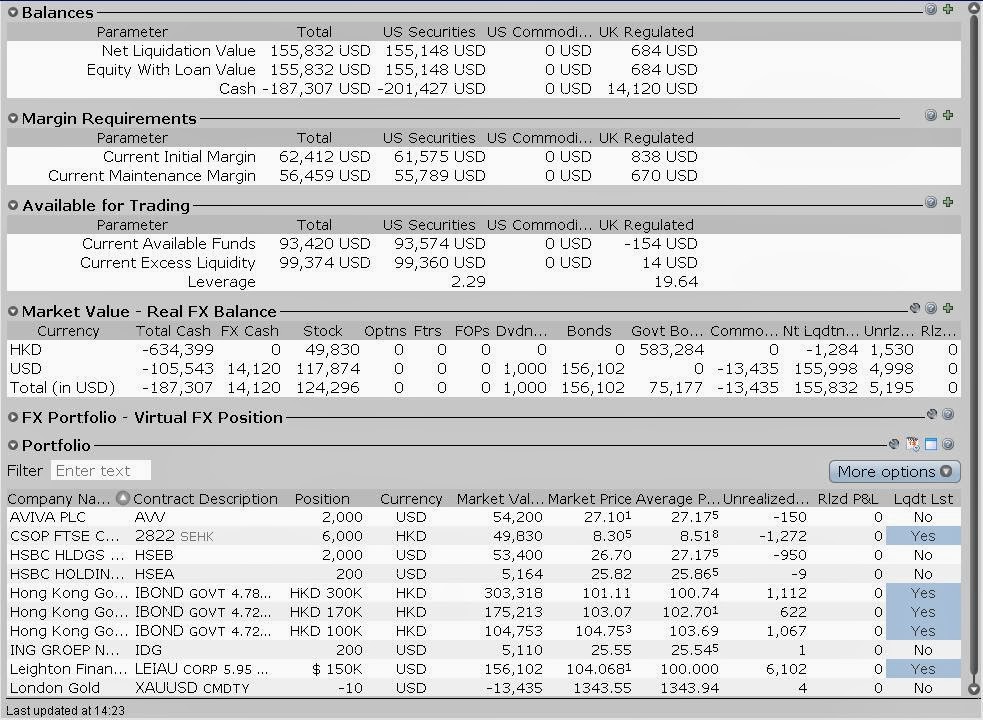Select the IDG contract description

[x=149, y=650]
